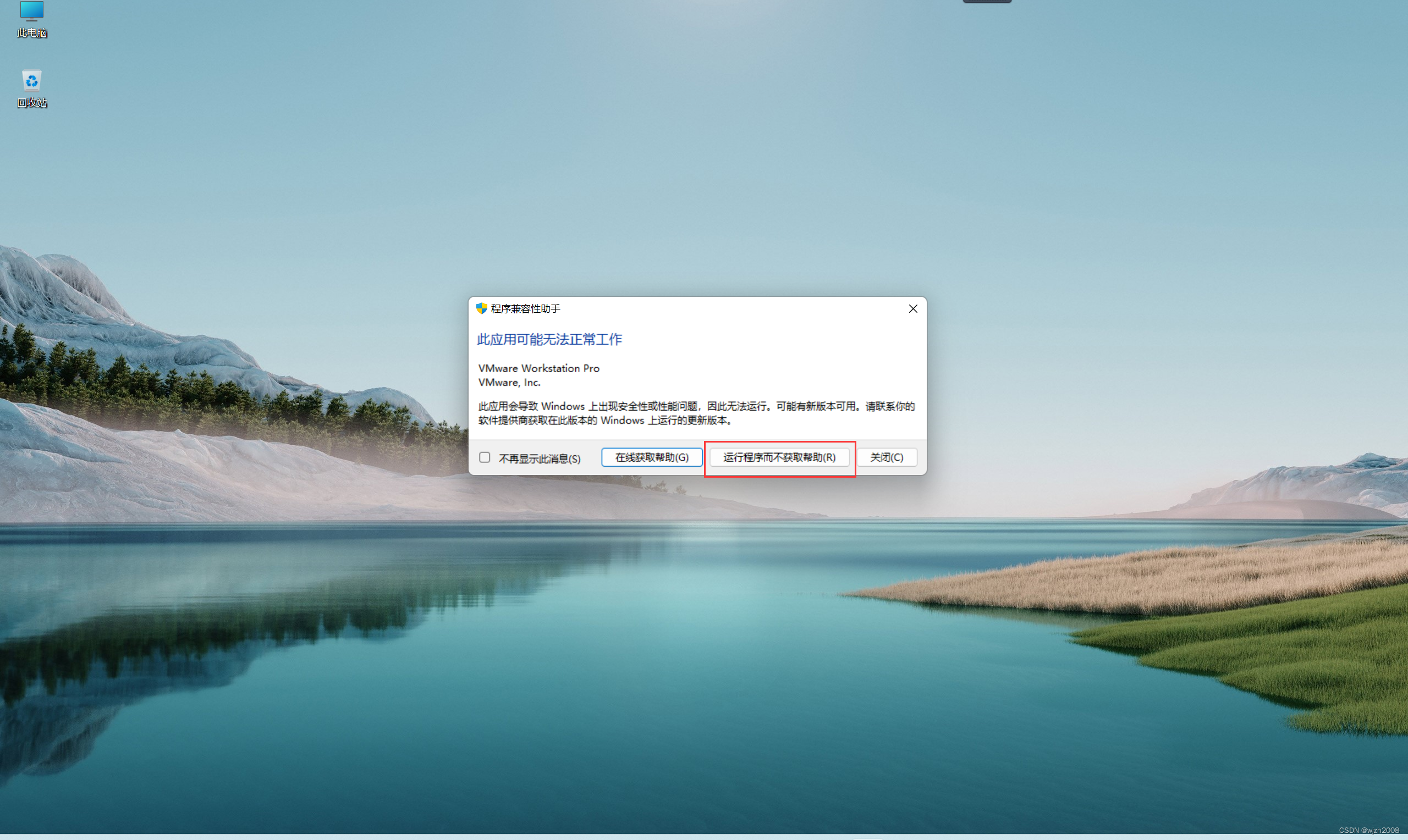
Task: Click the UAC shield icon in the dialog title
Action: tap(482, 308)
